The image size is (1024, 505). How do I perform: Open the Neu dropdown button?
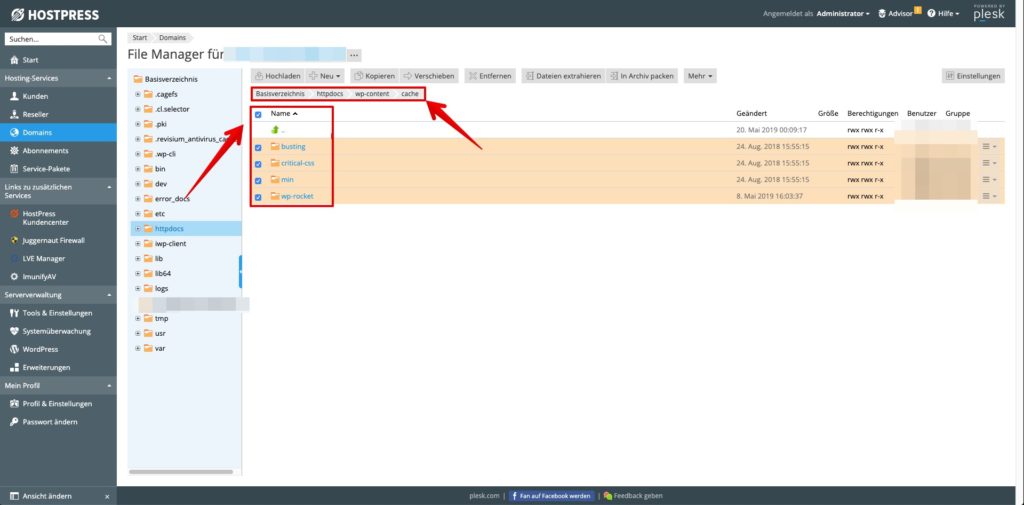tap(326, 76)
